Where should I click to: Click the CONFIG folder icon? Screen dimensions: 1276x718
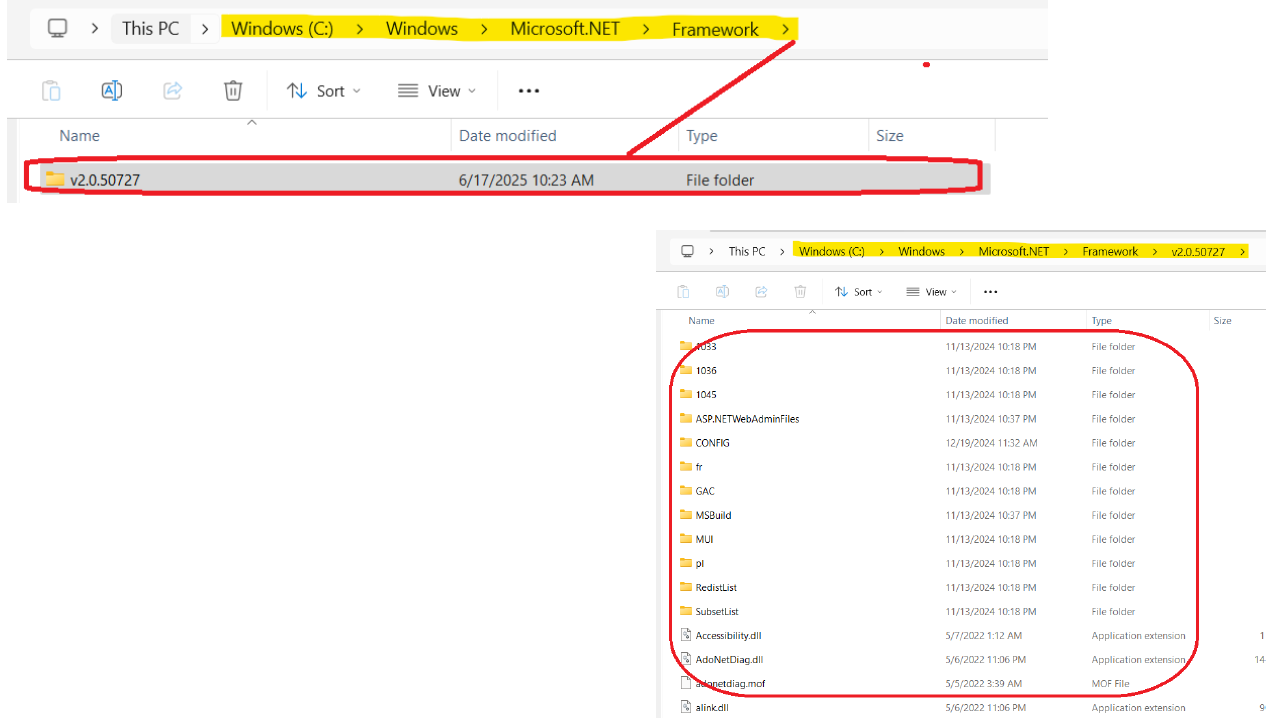point(685,443)
